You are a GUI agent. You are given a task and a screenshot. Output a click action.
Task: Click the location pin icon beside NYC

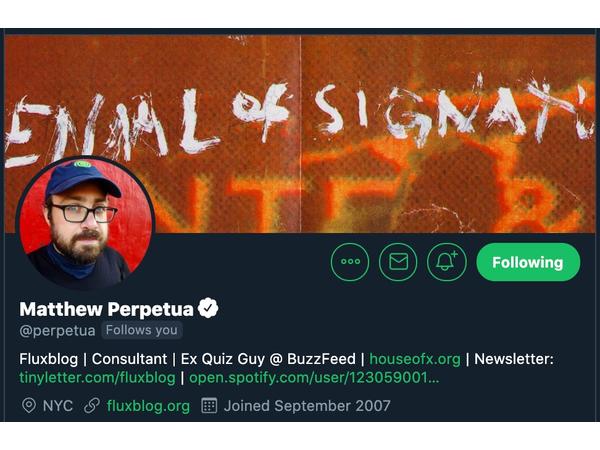[x=28, y=406]
